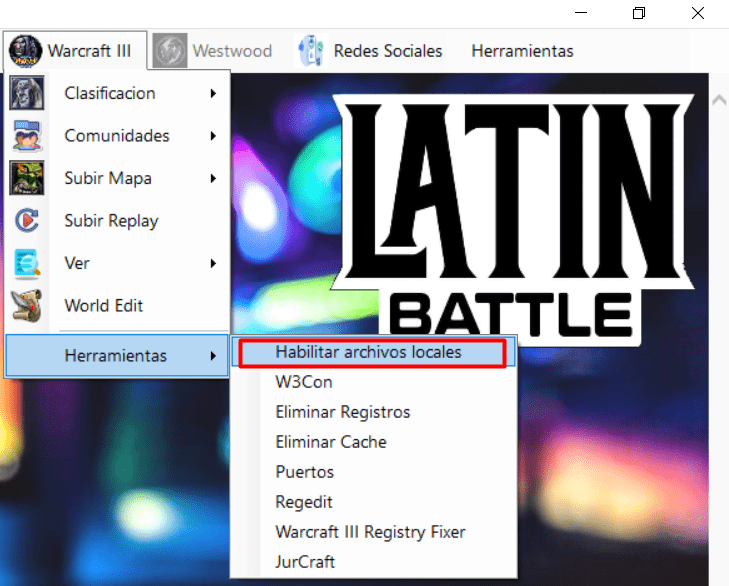The height and width of the screenshot is (586, 729).
Task: Click the Subir Replay play icon
Action: [x=27, y=220]
